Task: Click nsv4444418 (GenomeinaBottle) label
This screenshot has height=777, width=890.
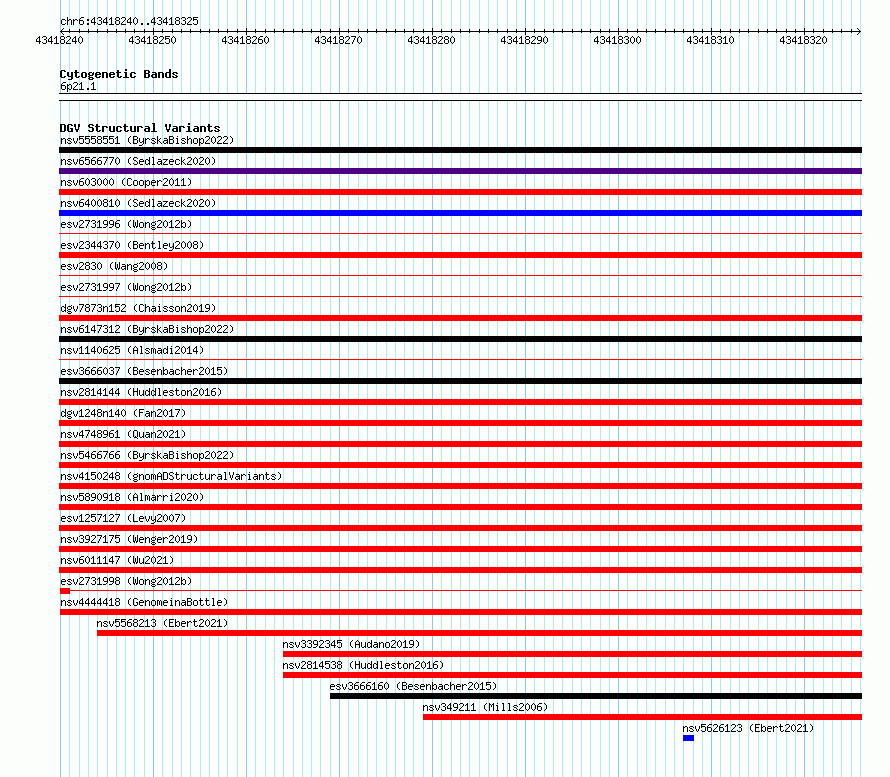Action: point(144,602)
